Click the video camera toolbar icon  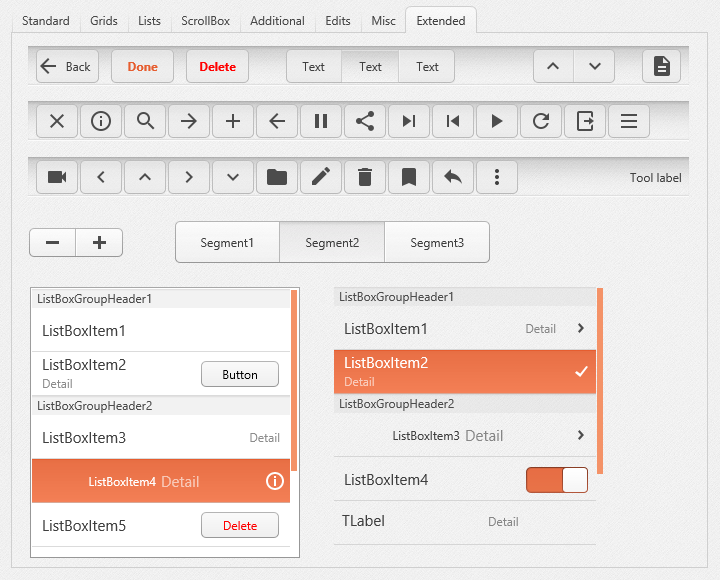[x=57, y=177]
